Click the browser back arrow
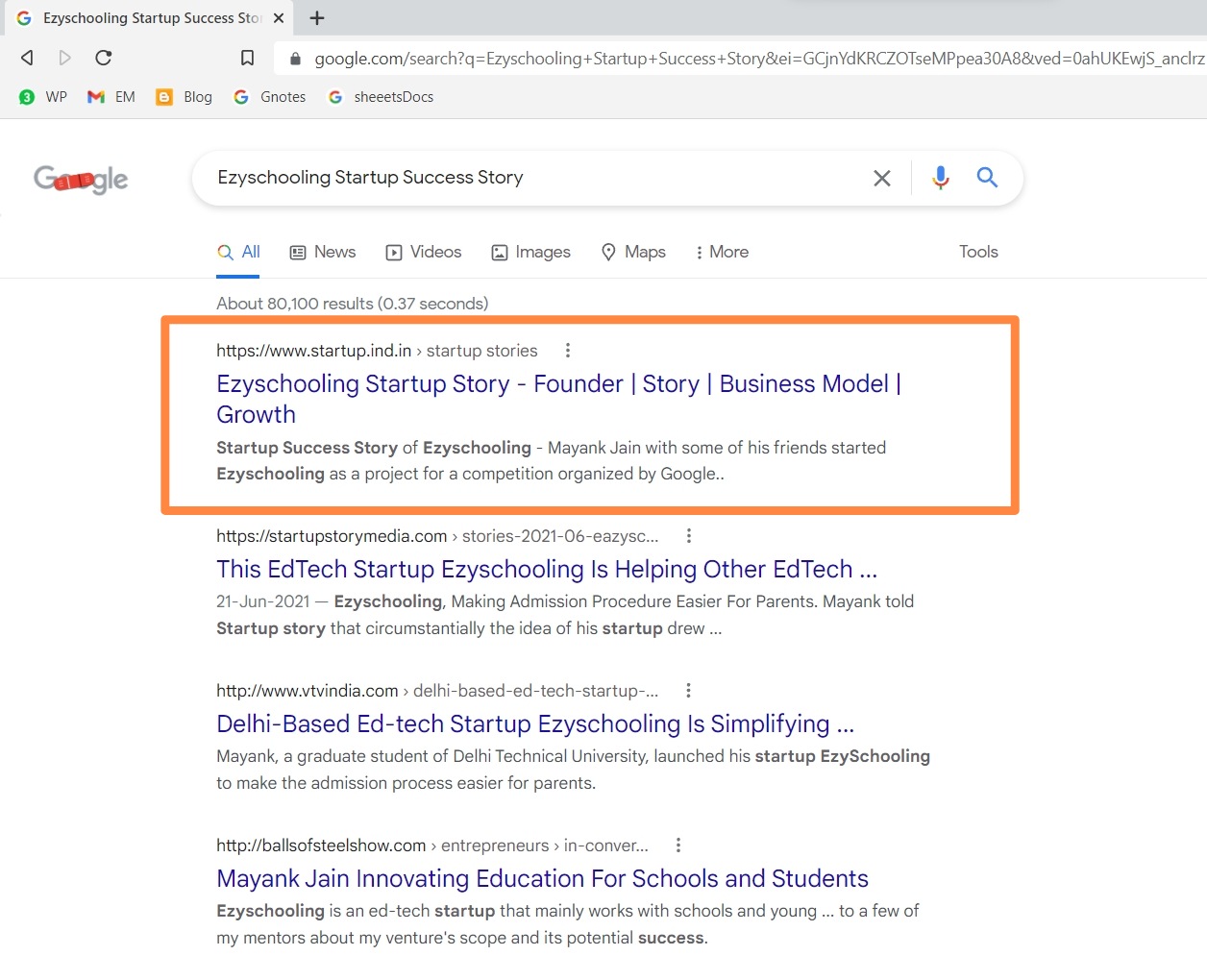 click(x=27, y=58)
